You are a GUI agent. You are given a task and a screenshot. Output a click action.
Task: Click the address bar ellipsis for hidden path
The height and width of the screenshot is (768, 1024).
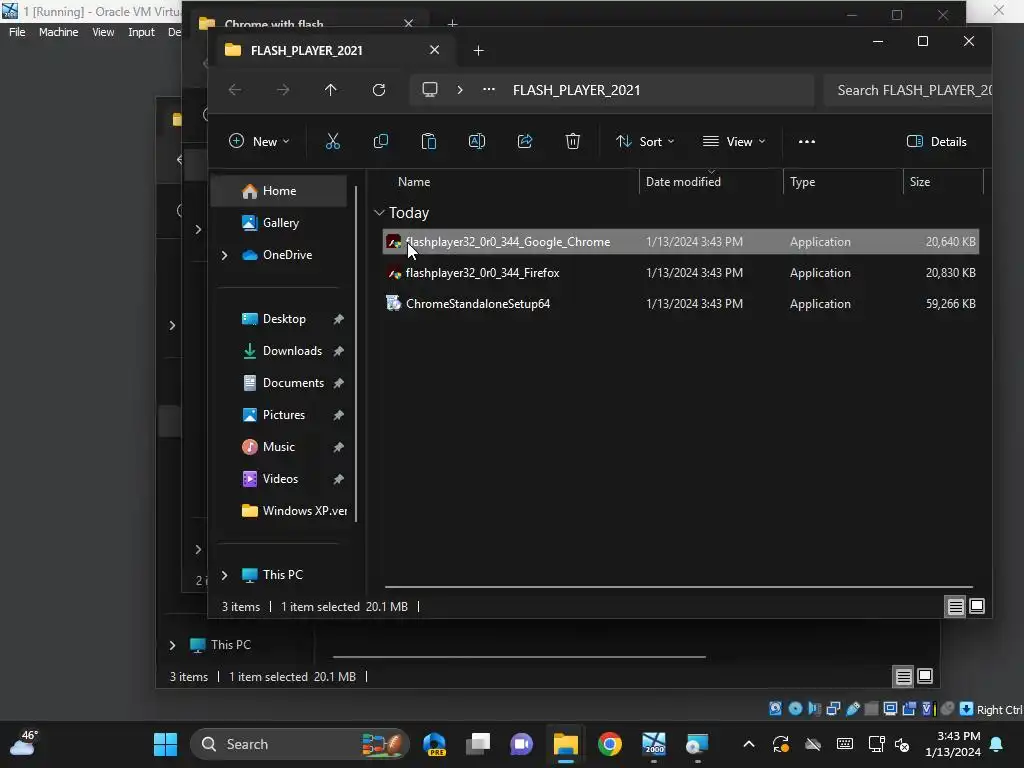click(x=488, y=89)
